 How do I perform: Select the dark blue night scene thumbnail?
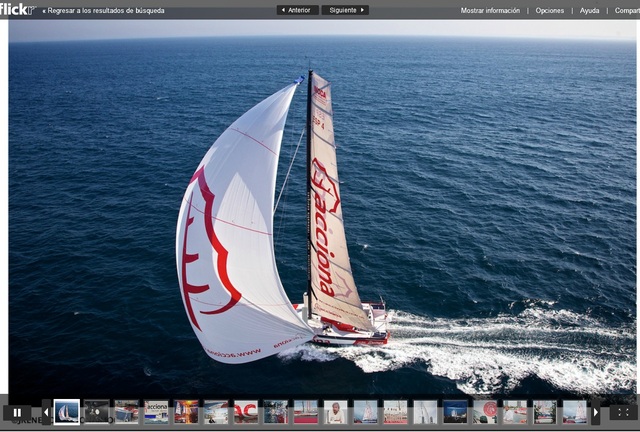click(x=456, y=412)
